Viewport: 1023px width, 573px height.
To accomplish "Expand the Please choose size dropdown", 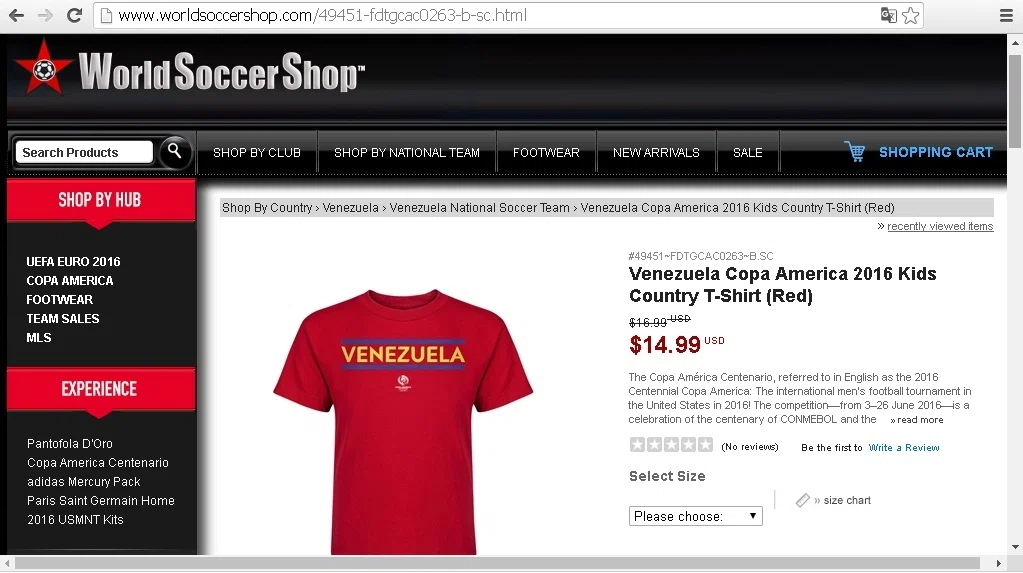I will tap(695, 516).
